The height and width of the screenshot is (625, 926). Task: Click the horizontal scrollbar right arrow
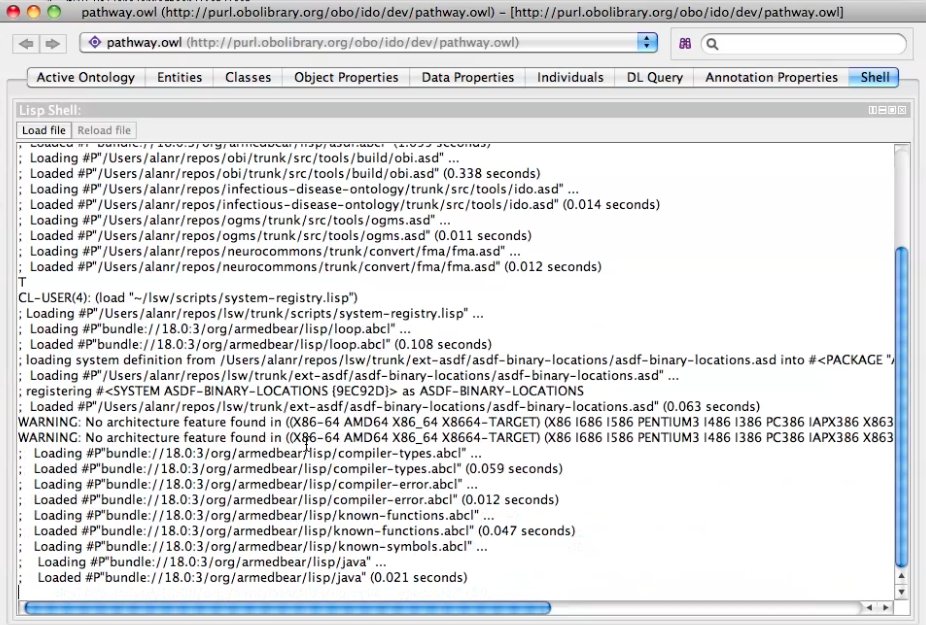[x=885, y=607]
